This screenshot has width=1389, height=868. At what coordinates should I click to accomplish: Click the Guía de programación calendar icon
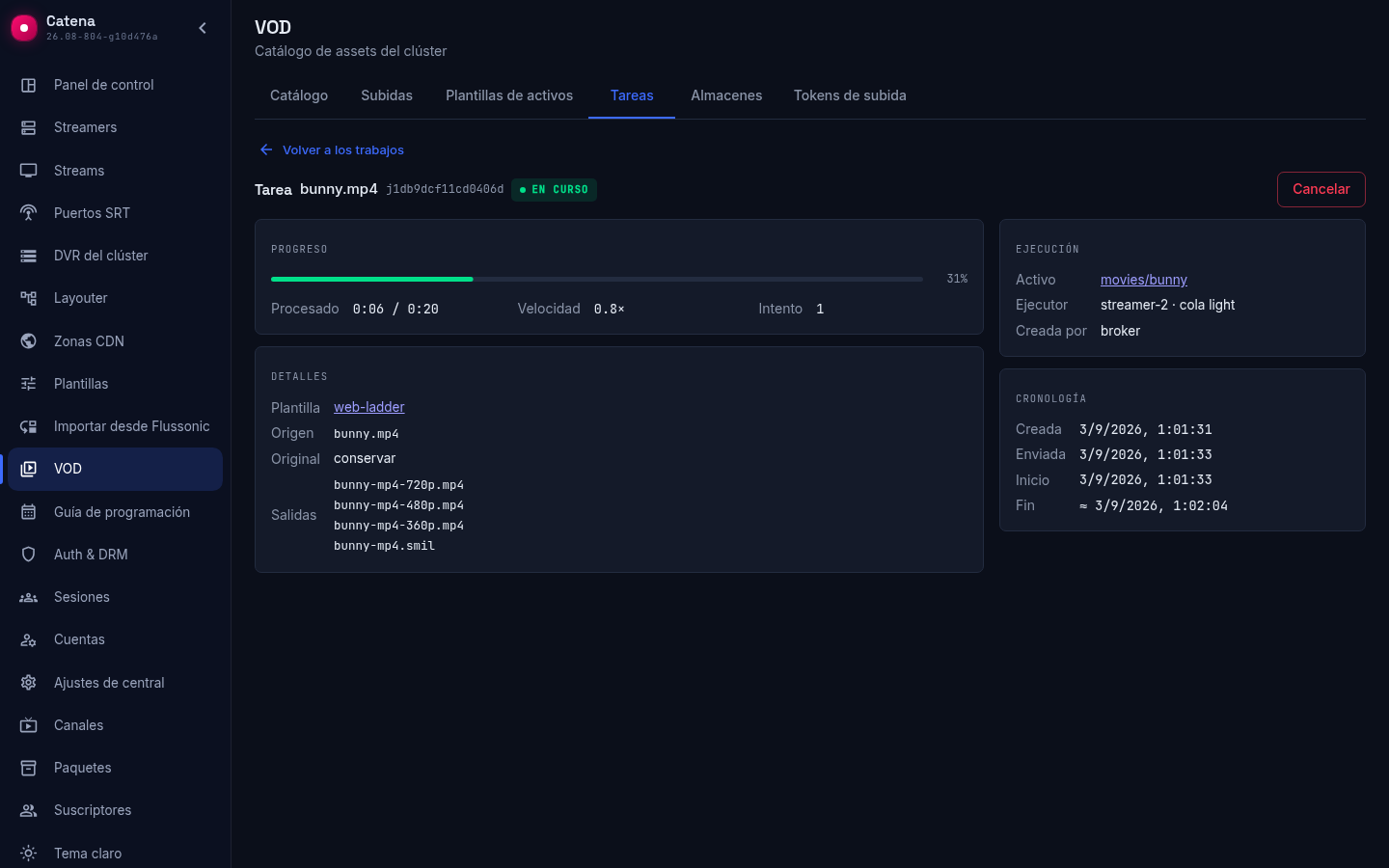point(29,512)
